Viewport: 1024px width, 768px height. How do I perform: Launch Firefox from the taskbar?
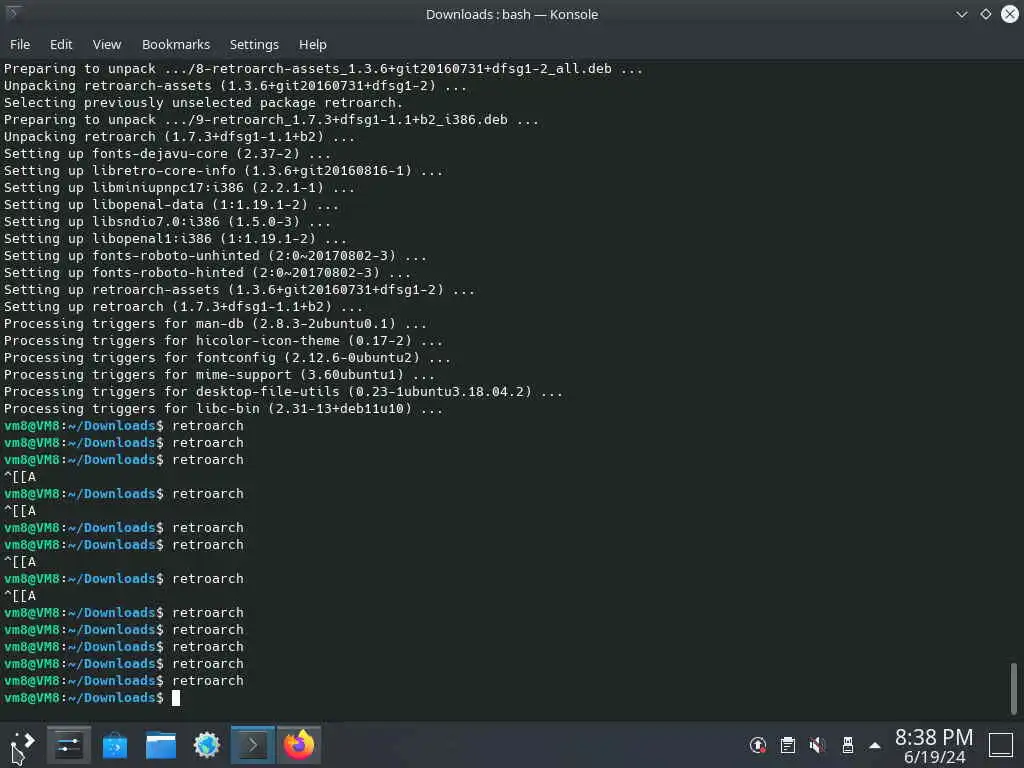pyautogui.click(x=298, y=744)
